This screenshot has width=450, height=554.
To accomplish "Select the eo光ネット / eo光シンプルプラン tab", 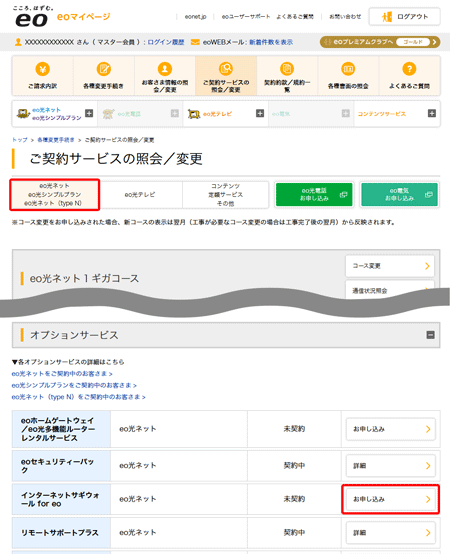I will tap(55, 195).
